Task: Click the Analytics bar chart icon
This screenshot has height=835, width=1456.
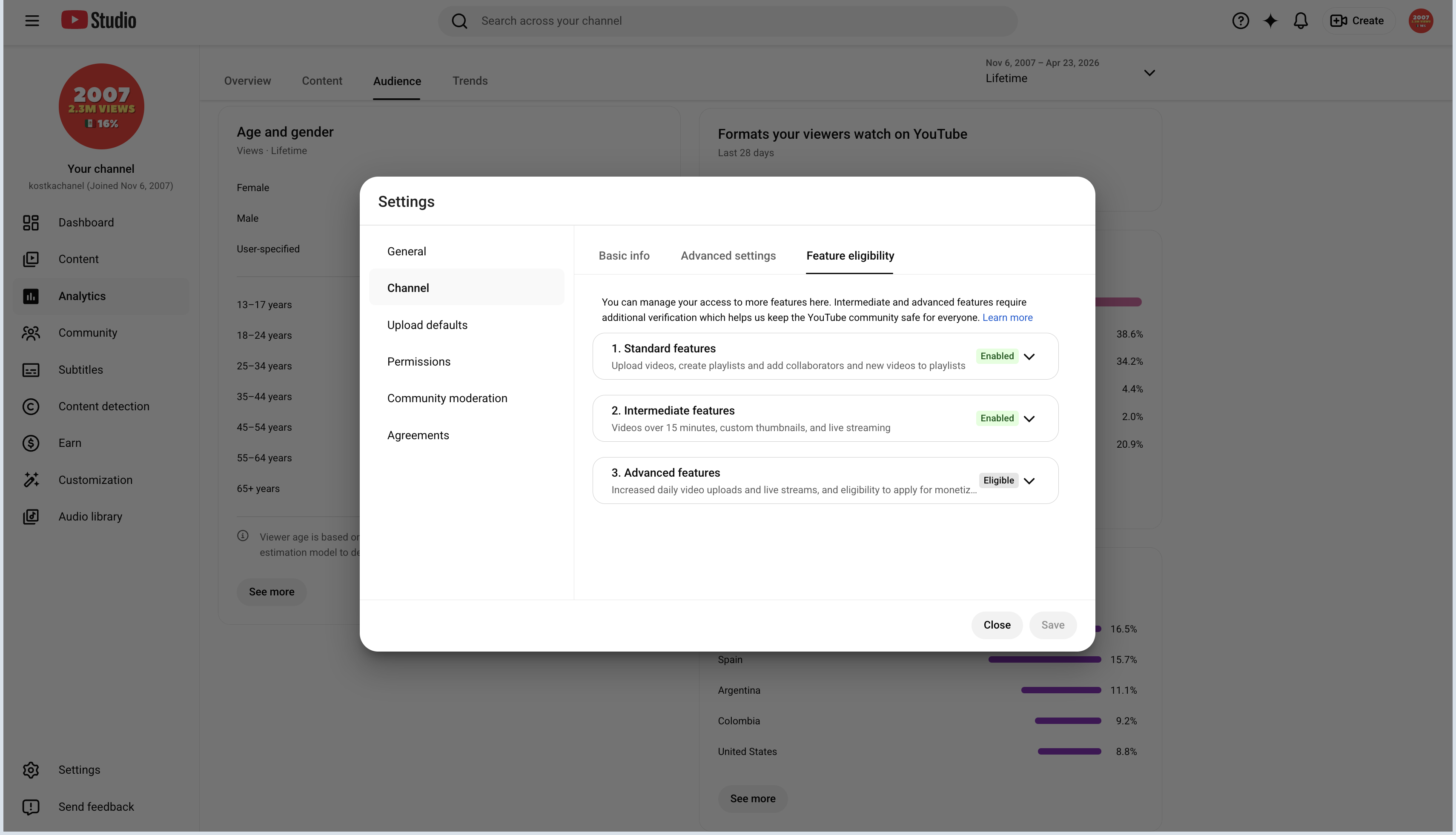Action: click(31, 296)
